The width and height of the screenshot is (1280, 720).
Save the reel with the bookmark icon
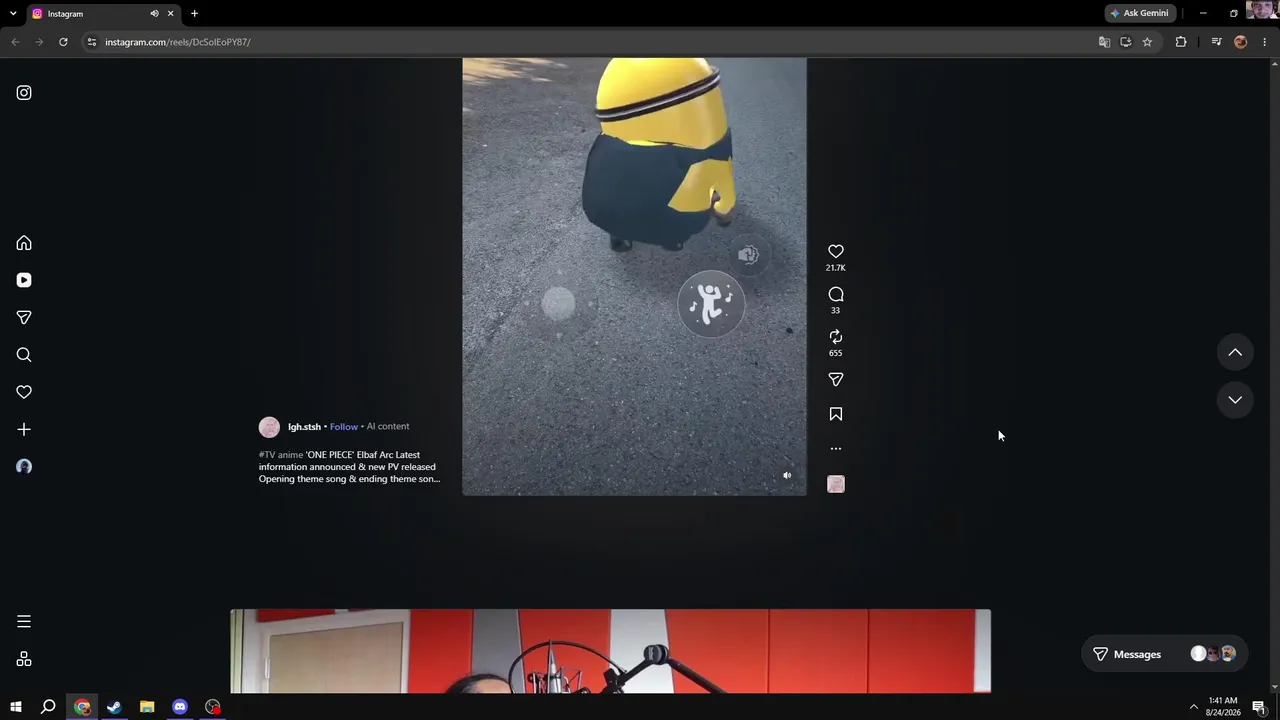[x=836, y=414]
